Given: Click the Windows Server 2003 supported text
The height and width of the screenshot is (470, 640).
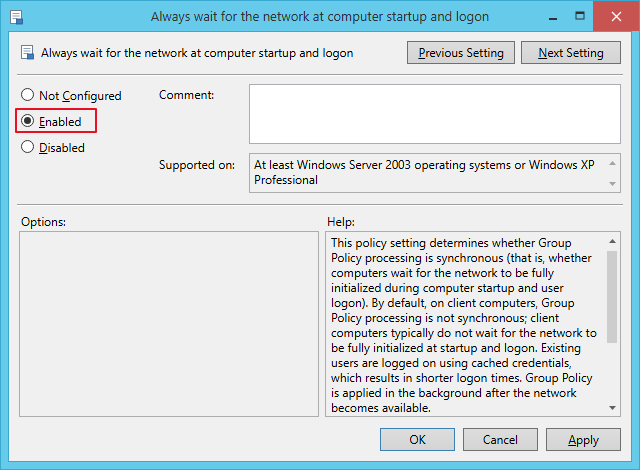Looking at the screenshot, I should (424, 172).
